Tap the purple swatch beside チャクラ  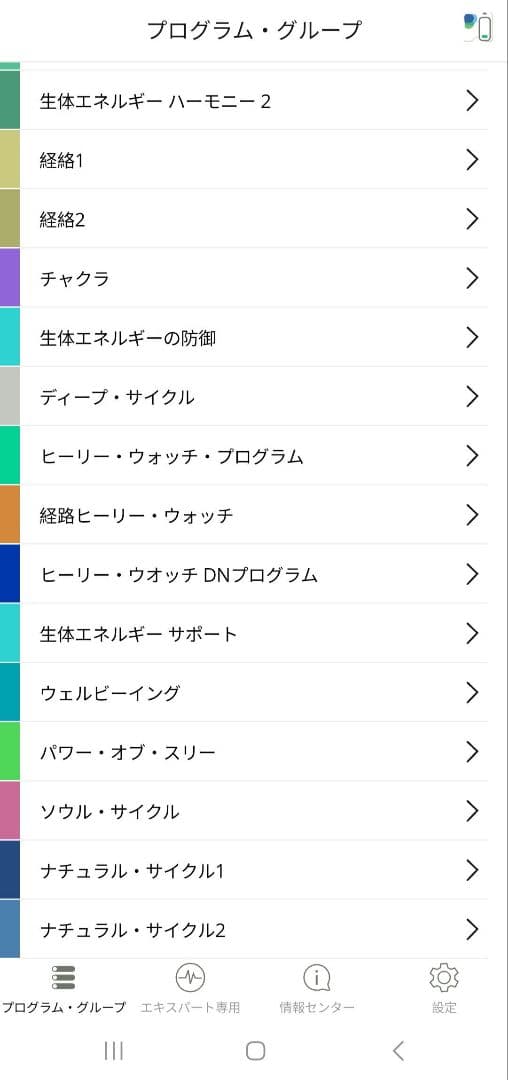10,278
